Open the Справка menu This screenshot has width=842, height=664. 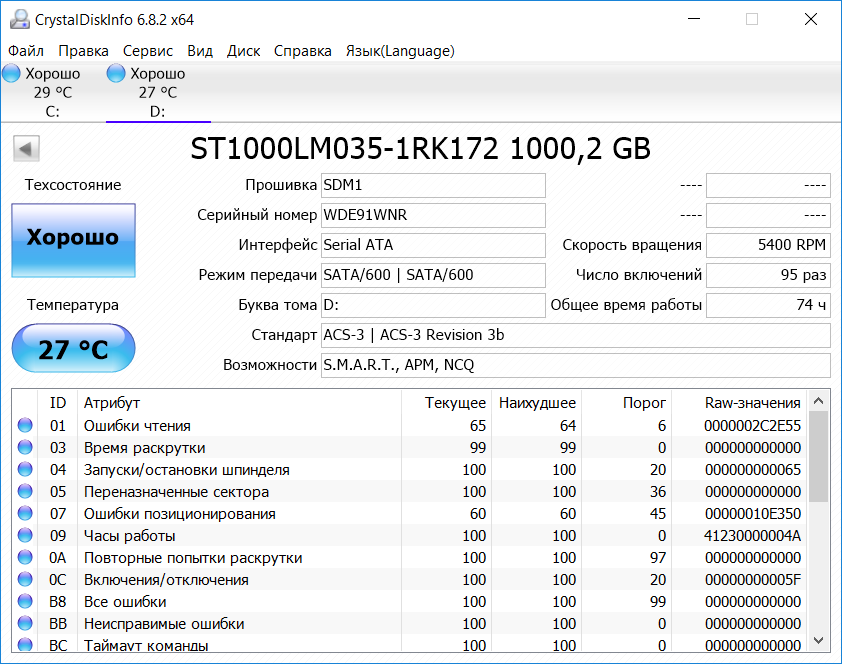(x=302, y=51)
